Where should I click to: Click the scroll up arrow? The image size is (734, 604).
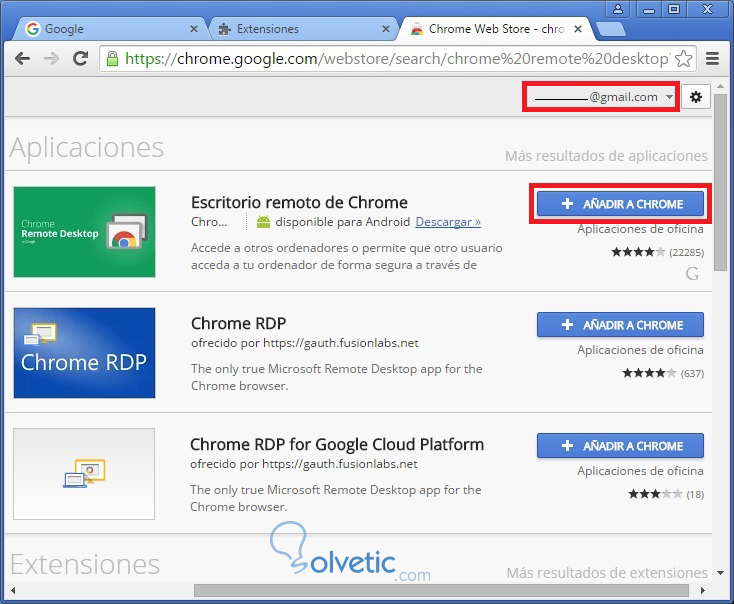[720, 86]
